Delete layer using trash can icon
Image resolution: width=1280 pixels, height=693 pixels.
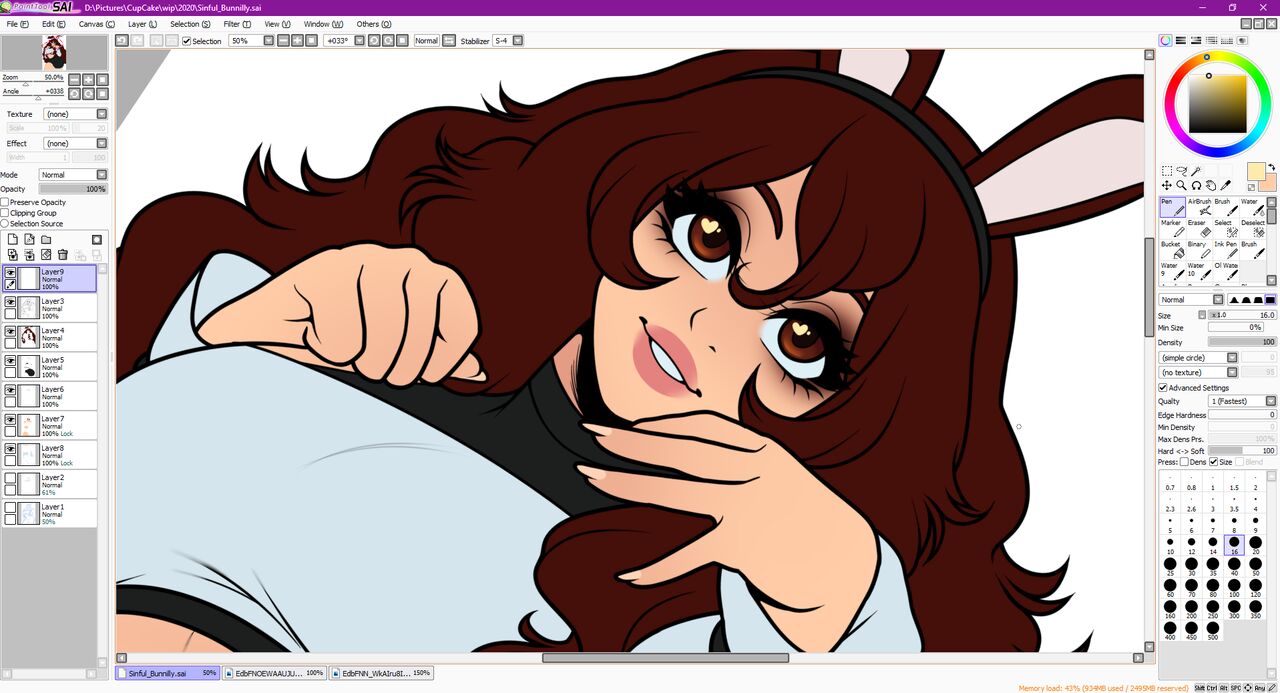coord(62,255)
